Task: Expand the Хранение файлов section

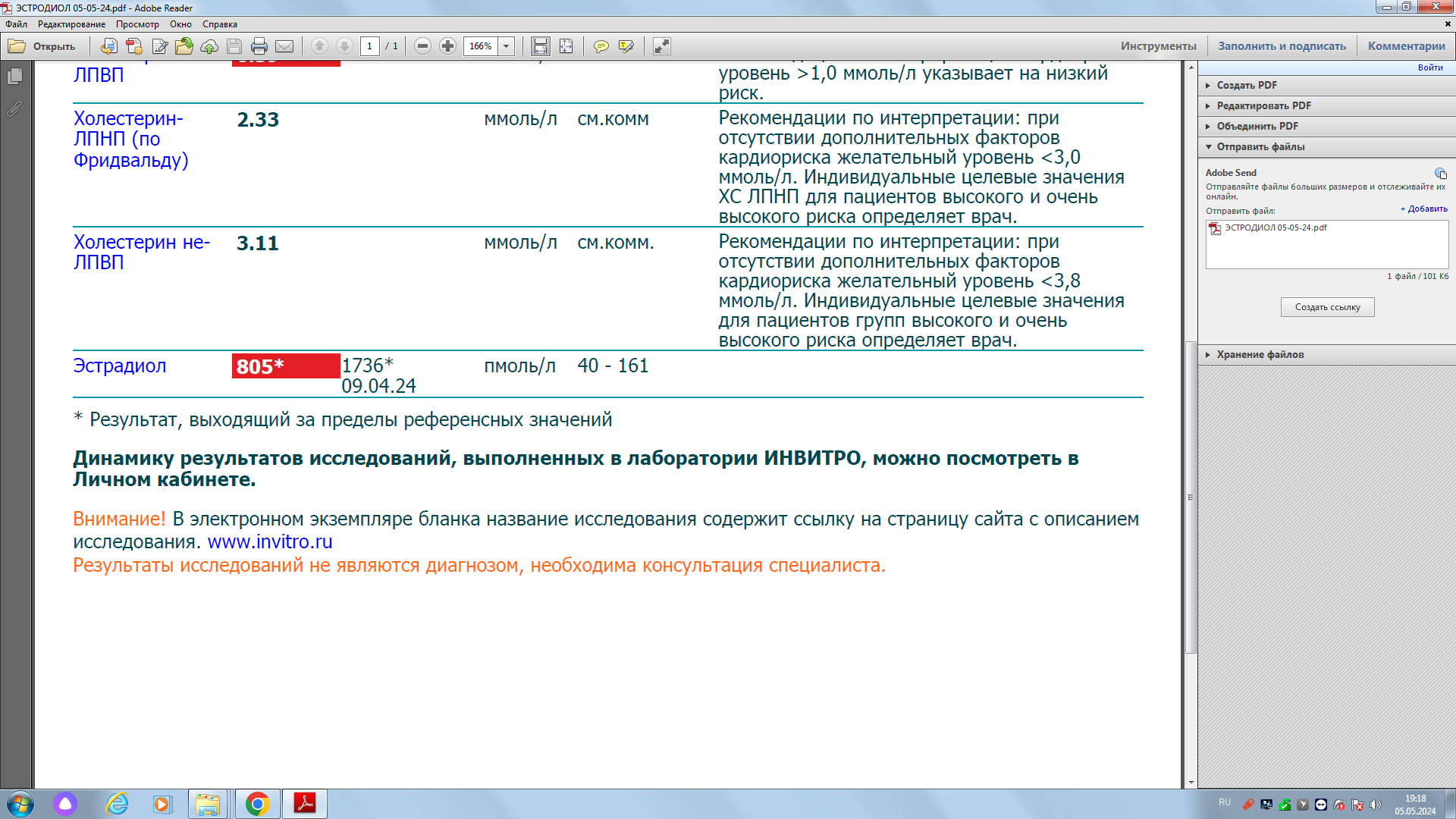Action: point(1260,354)
